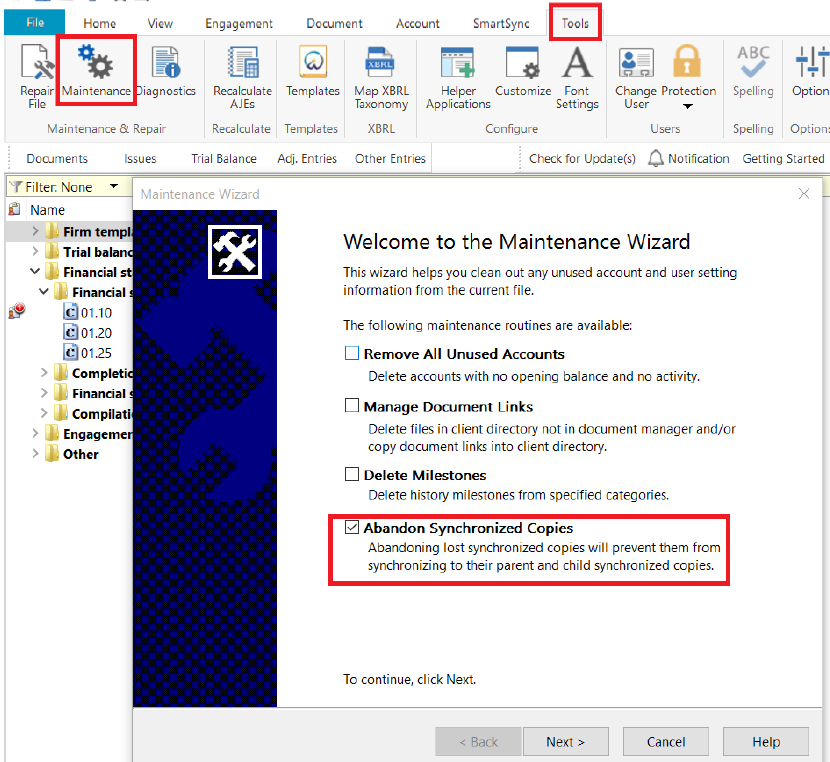Launch the Maintenance tool in ribbon

(96, 71)
